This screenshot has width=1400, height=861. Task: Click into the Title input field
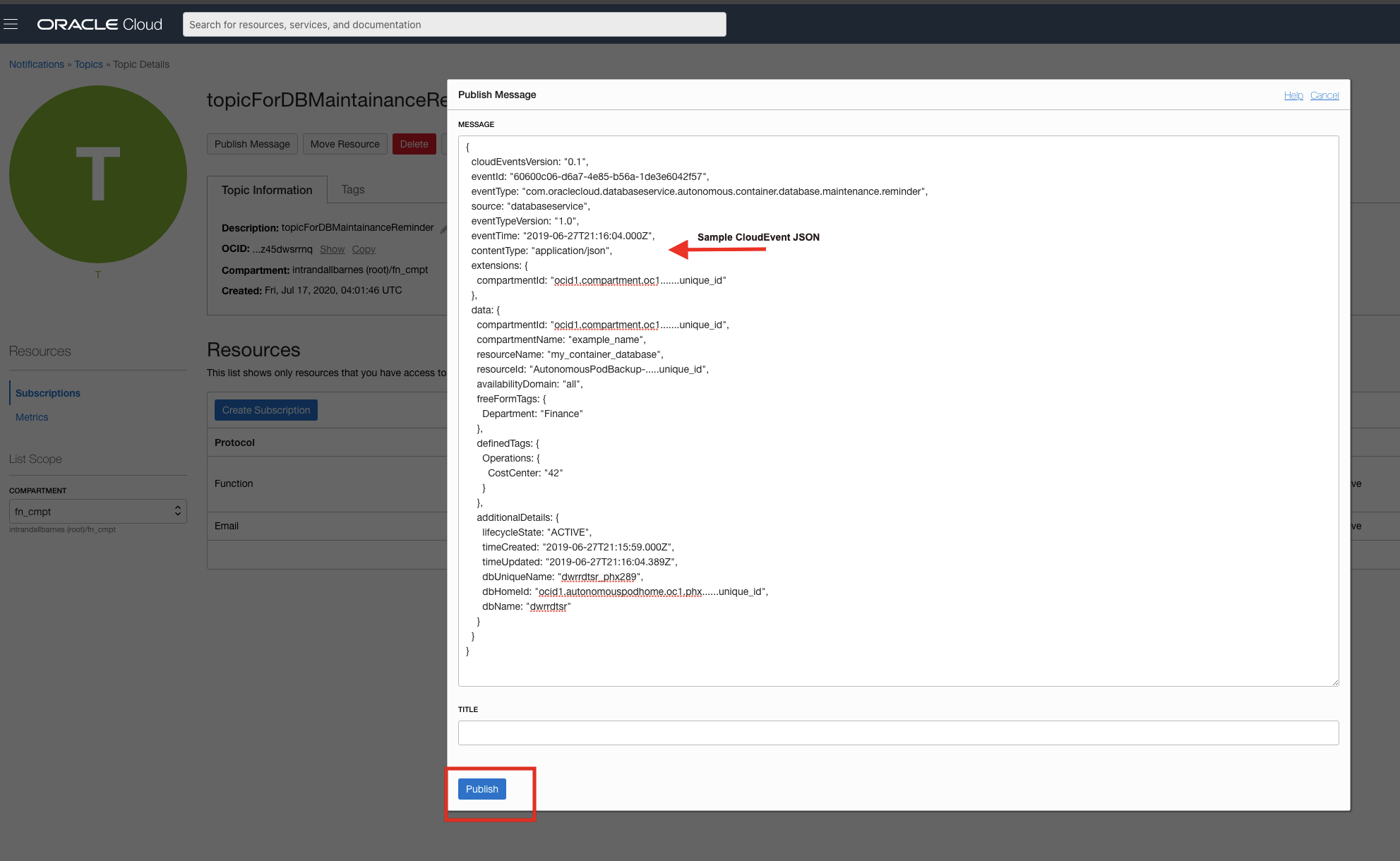(x=897, y=733)
